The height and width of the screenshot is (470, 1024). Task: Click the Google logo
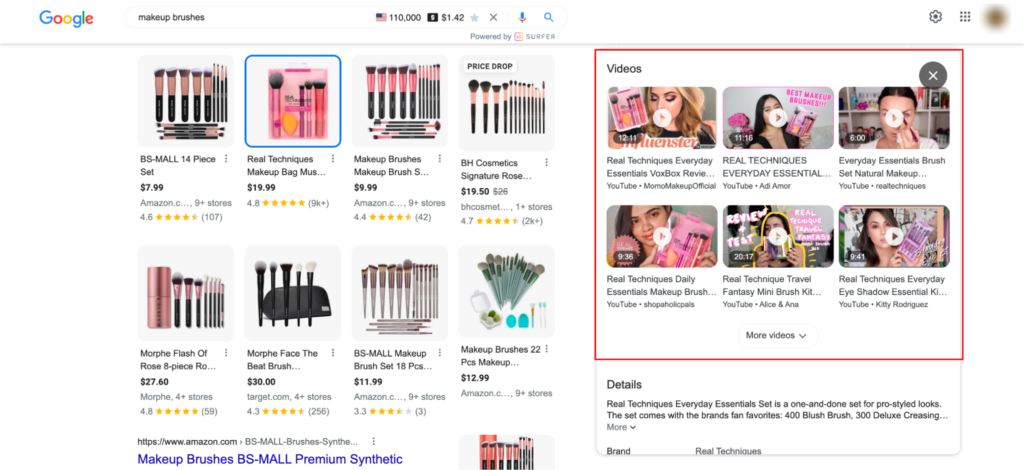pyautogui.click(x=66, y=18)
